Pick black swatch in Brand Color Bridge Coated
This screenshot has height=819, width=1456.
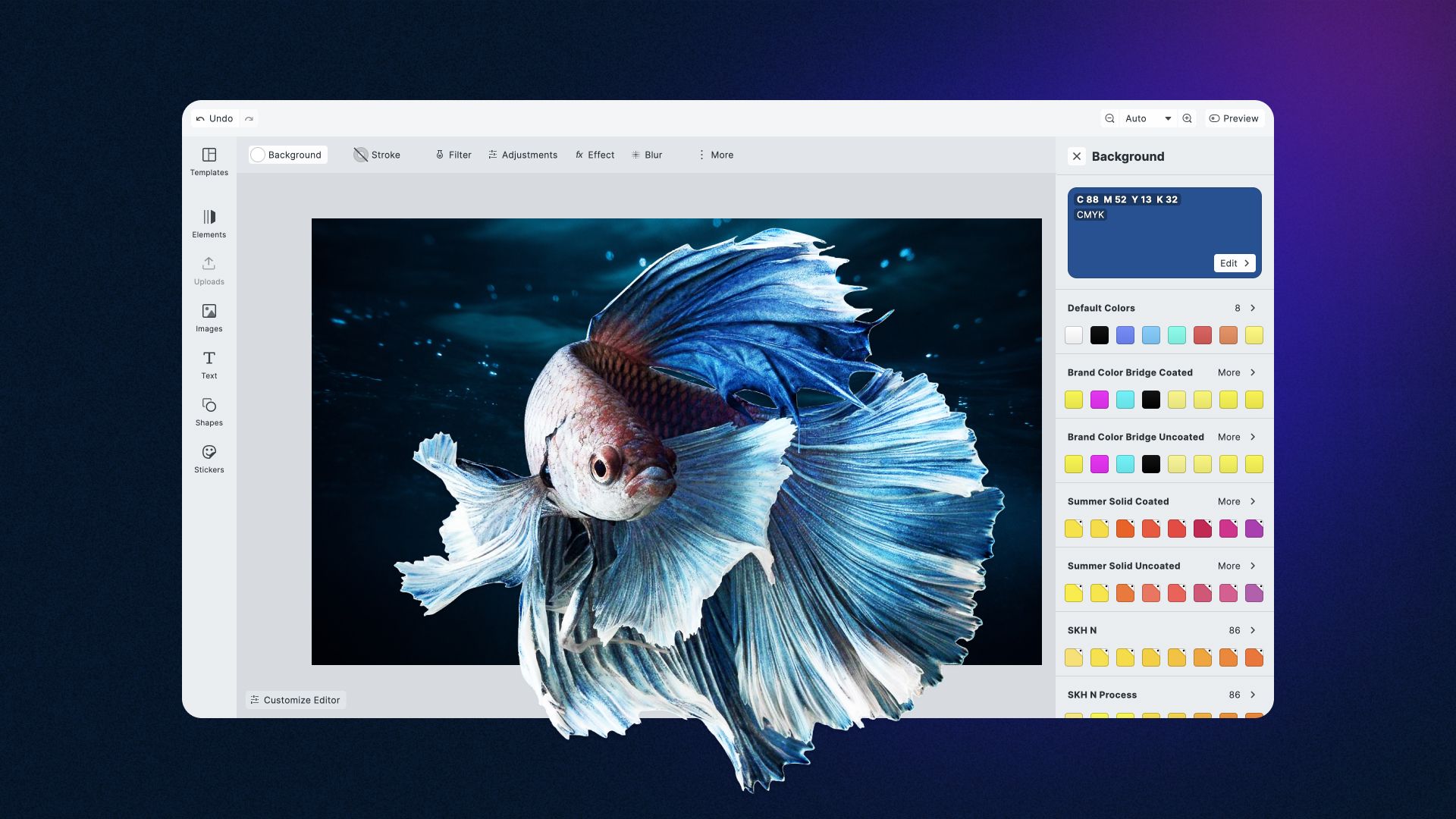point(1151,400)
